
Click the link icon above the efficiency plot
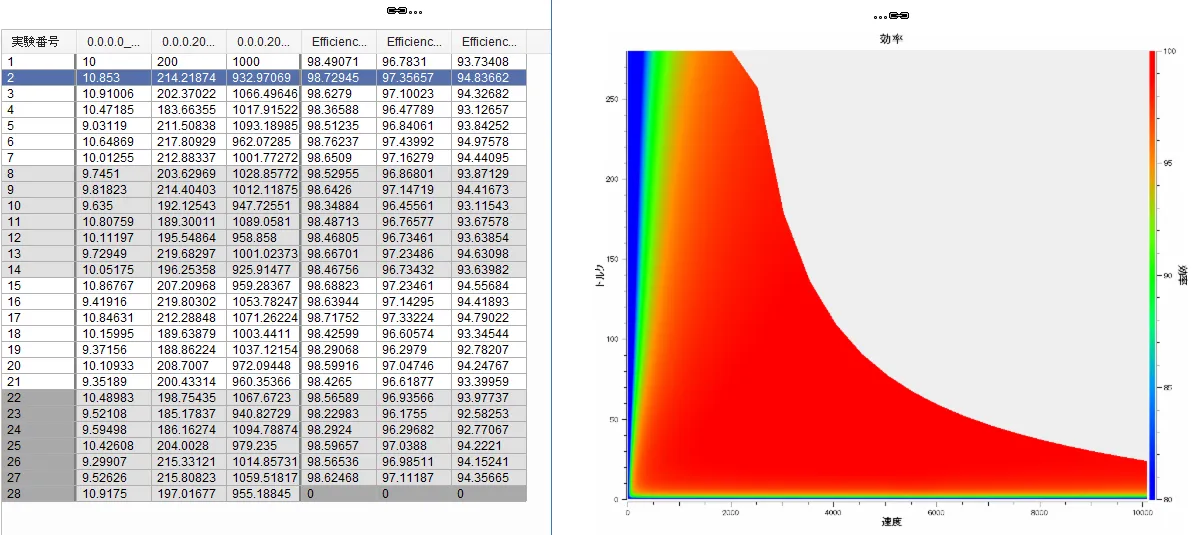pyautogui.click(x=898, y=15)
